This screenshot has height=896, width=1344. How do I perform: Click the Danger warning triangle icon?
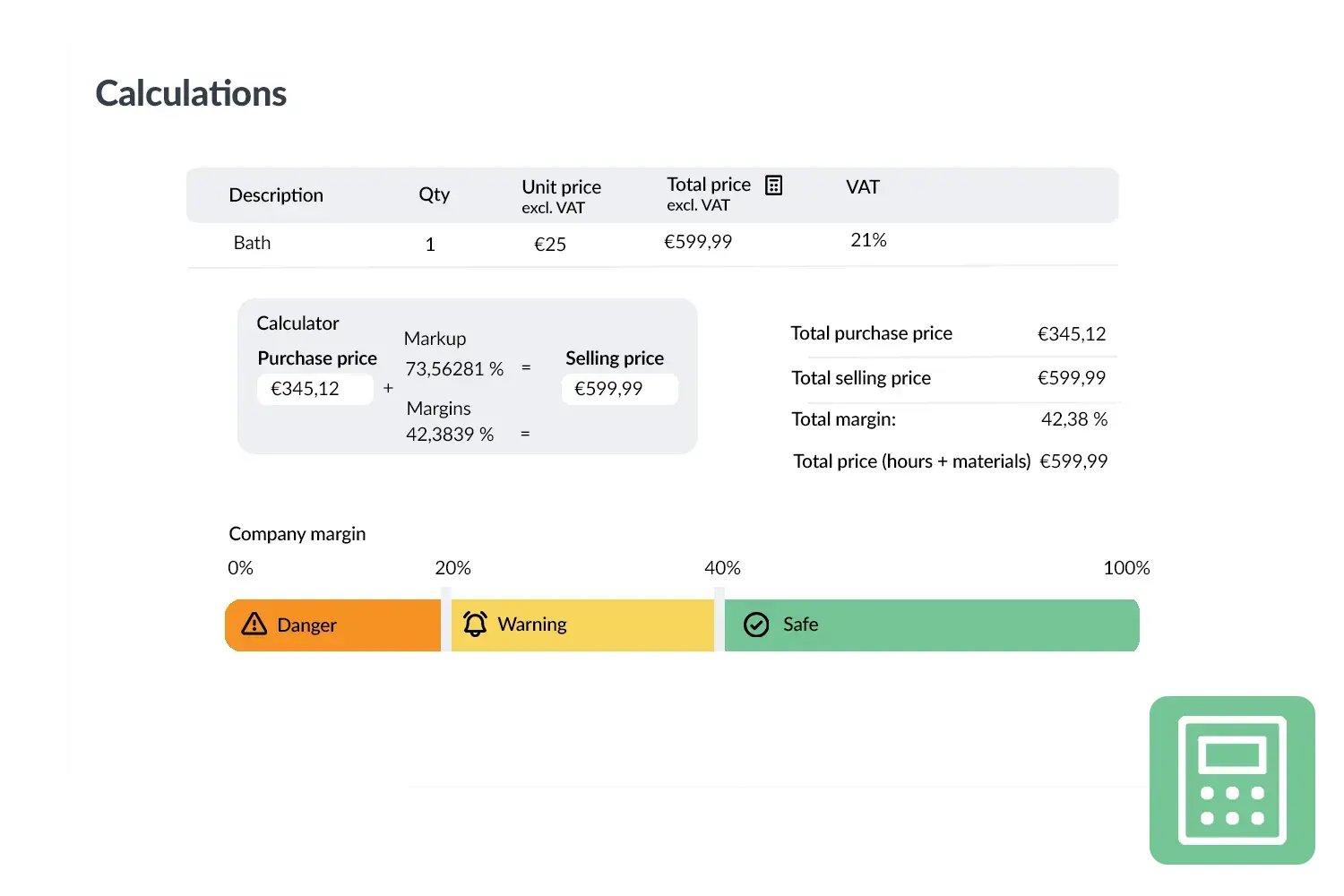point(254,625)
